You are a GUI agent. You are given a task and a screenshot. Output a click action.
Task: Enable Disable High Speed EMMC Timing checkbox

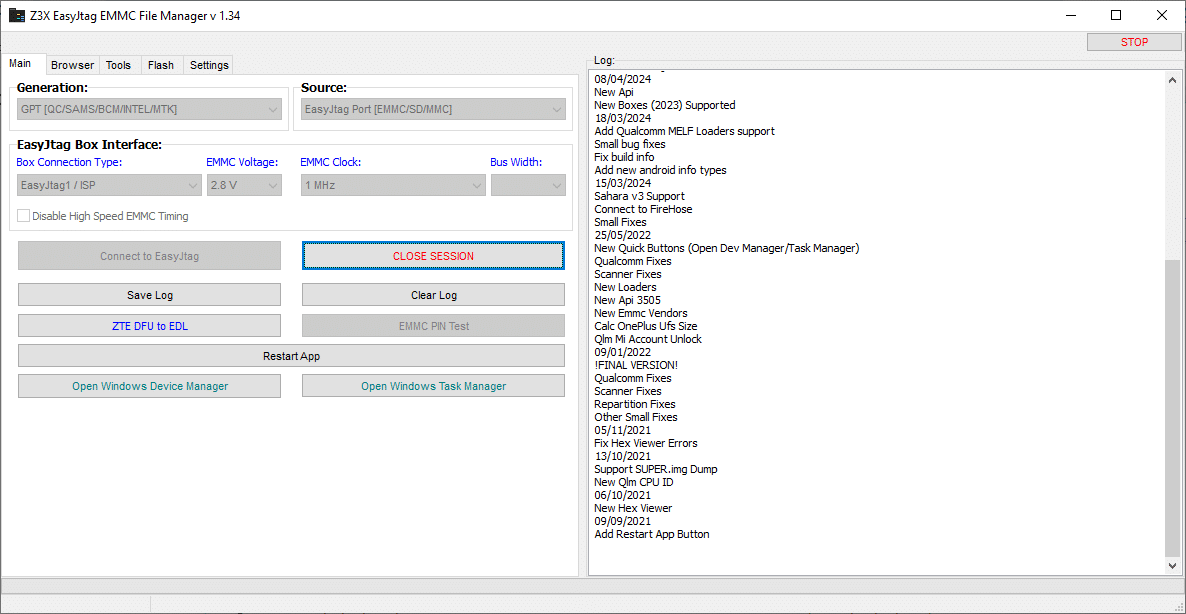point(24,216)
